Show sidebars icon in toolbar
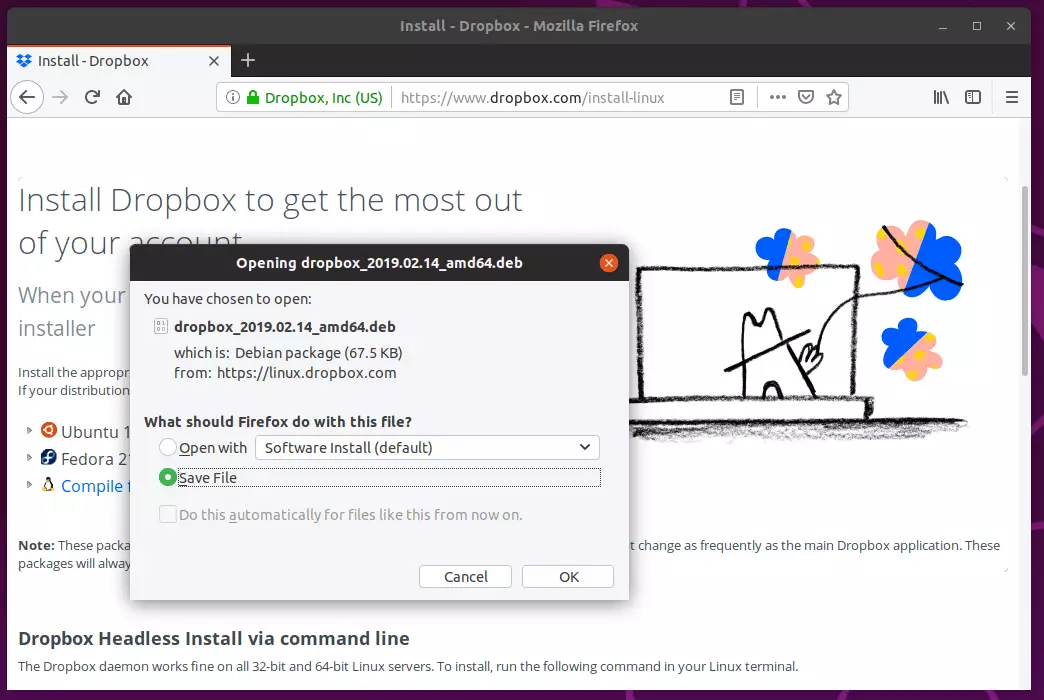The height and width of the screenshot is (700, 1044). [973, 97]
